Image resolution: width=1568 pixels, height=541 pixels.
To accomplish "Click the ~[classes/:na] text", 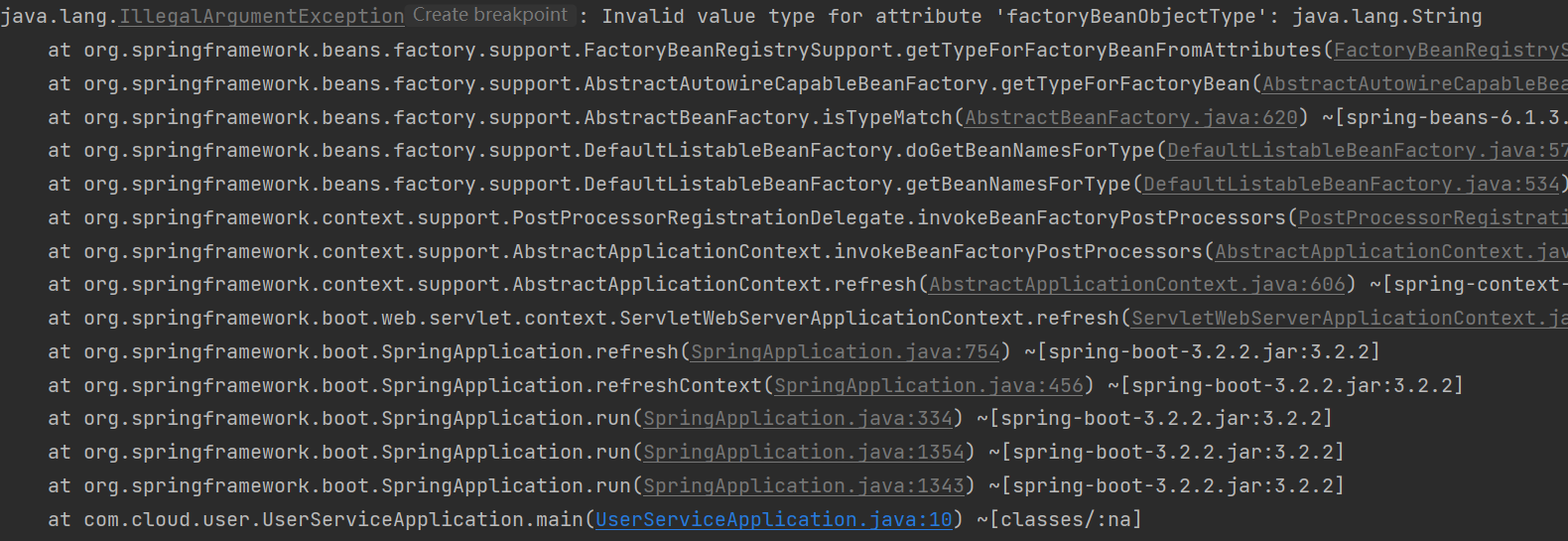I will 1060,520.
